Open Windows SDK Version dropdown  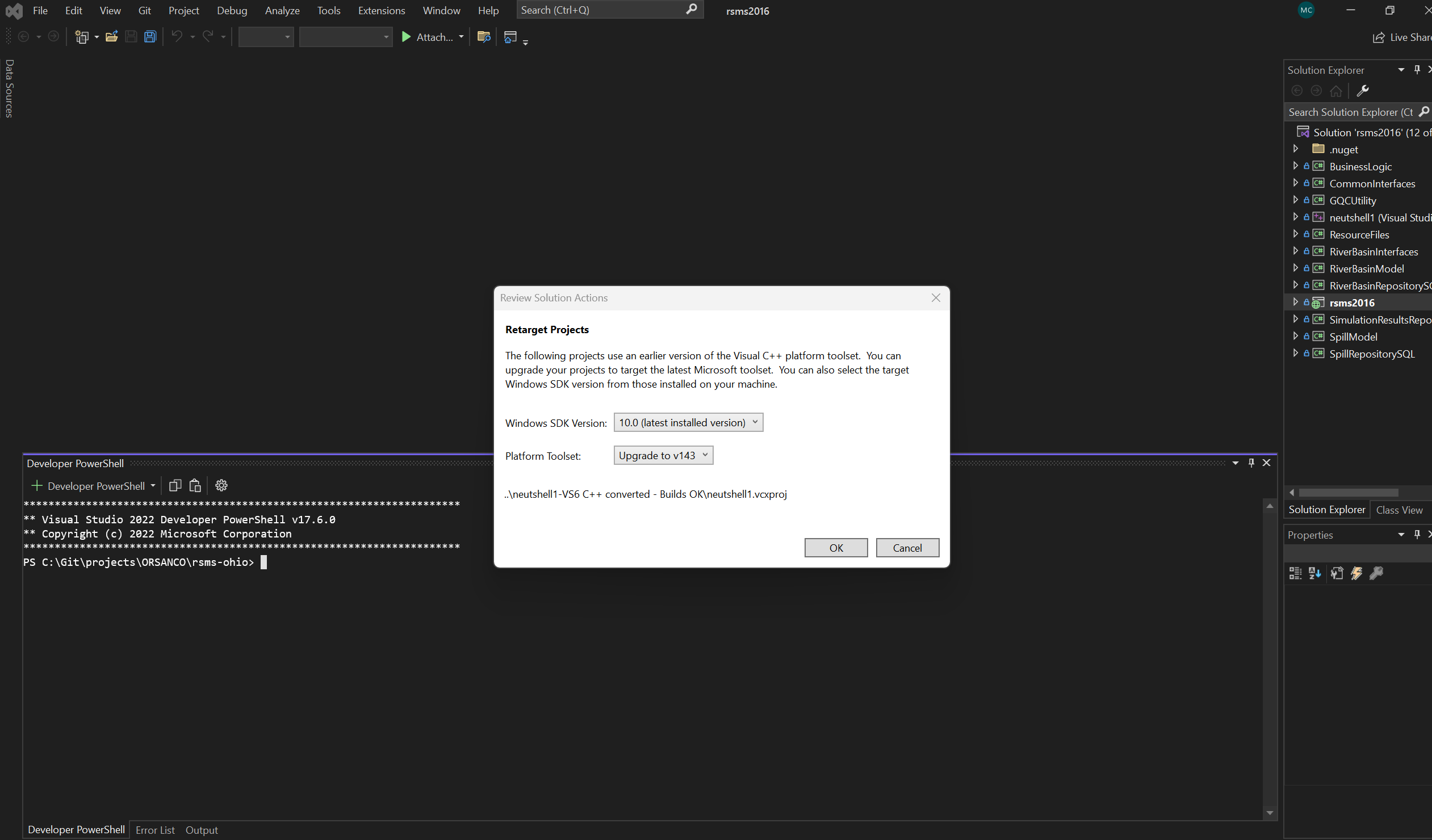(x=688, y=423)
